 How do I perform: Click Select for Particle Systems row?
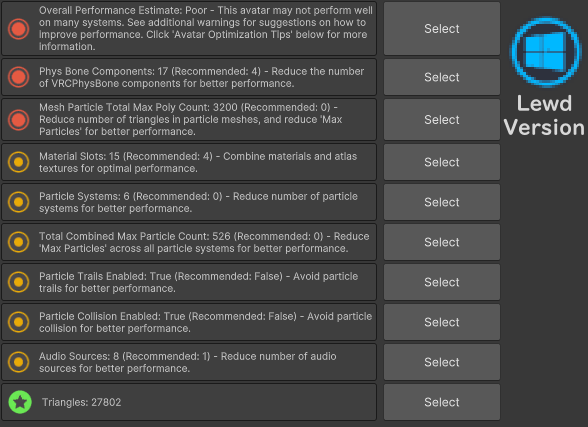[x=442, y=202]
